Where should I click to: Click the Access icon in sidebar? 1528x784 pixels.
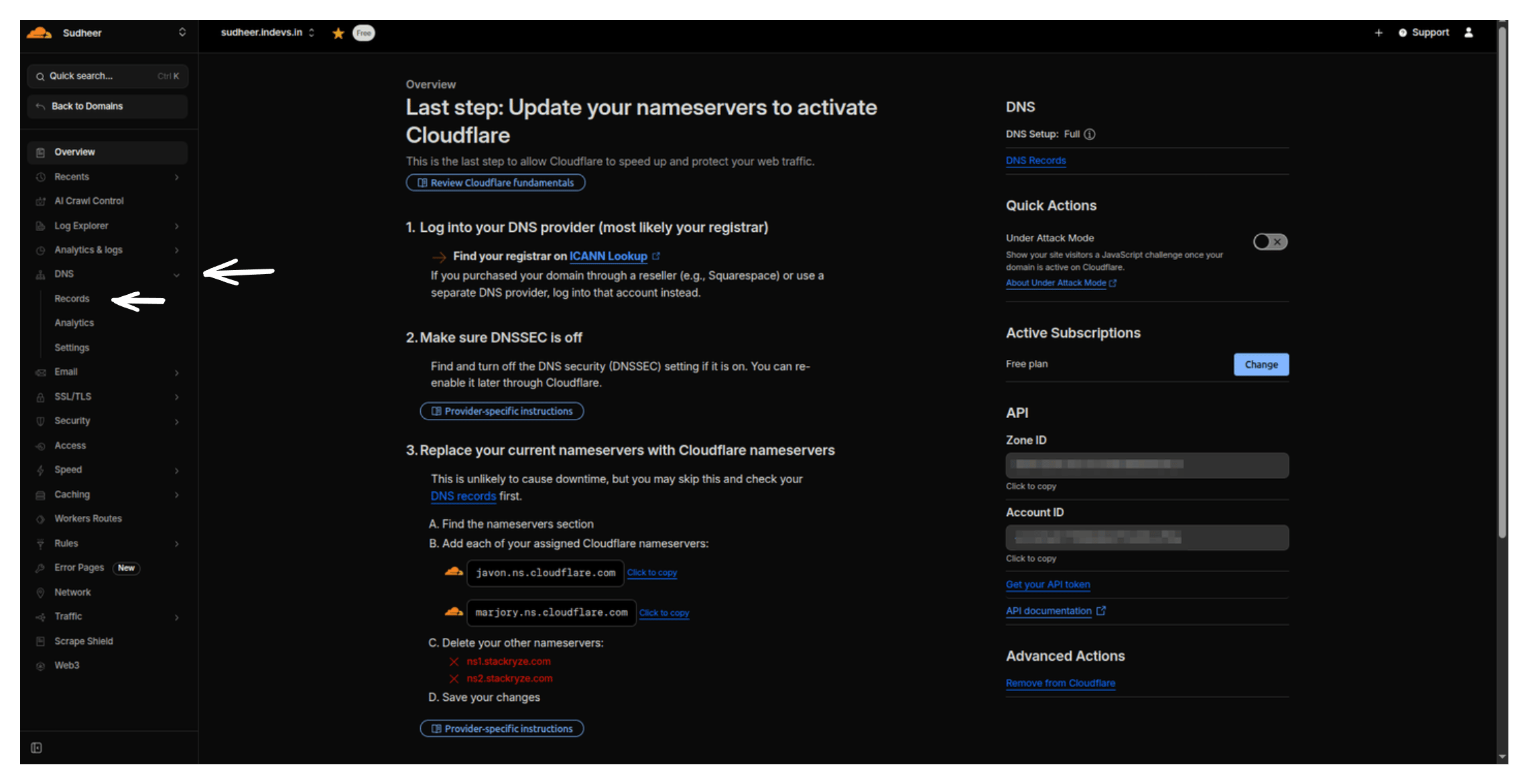point(40,446)
